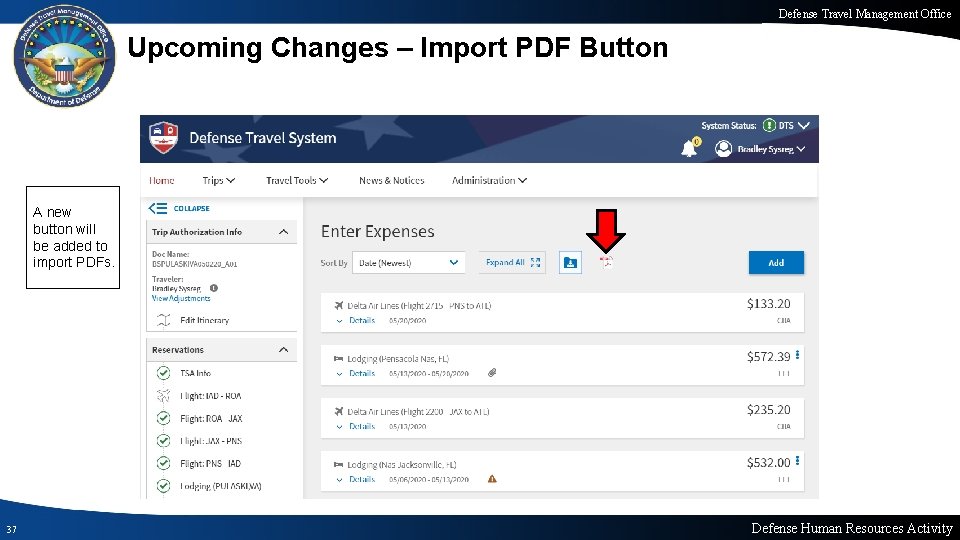The image size is (960, 540).
Task: Click the $133.20 expense amount
Action: click(x=768, y=304)
